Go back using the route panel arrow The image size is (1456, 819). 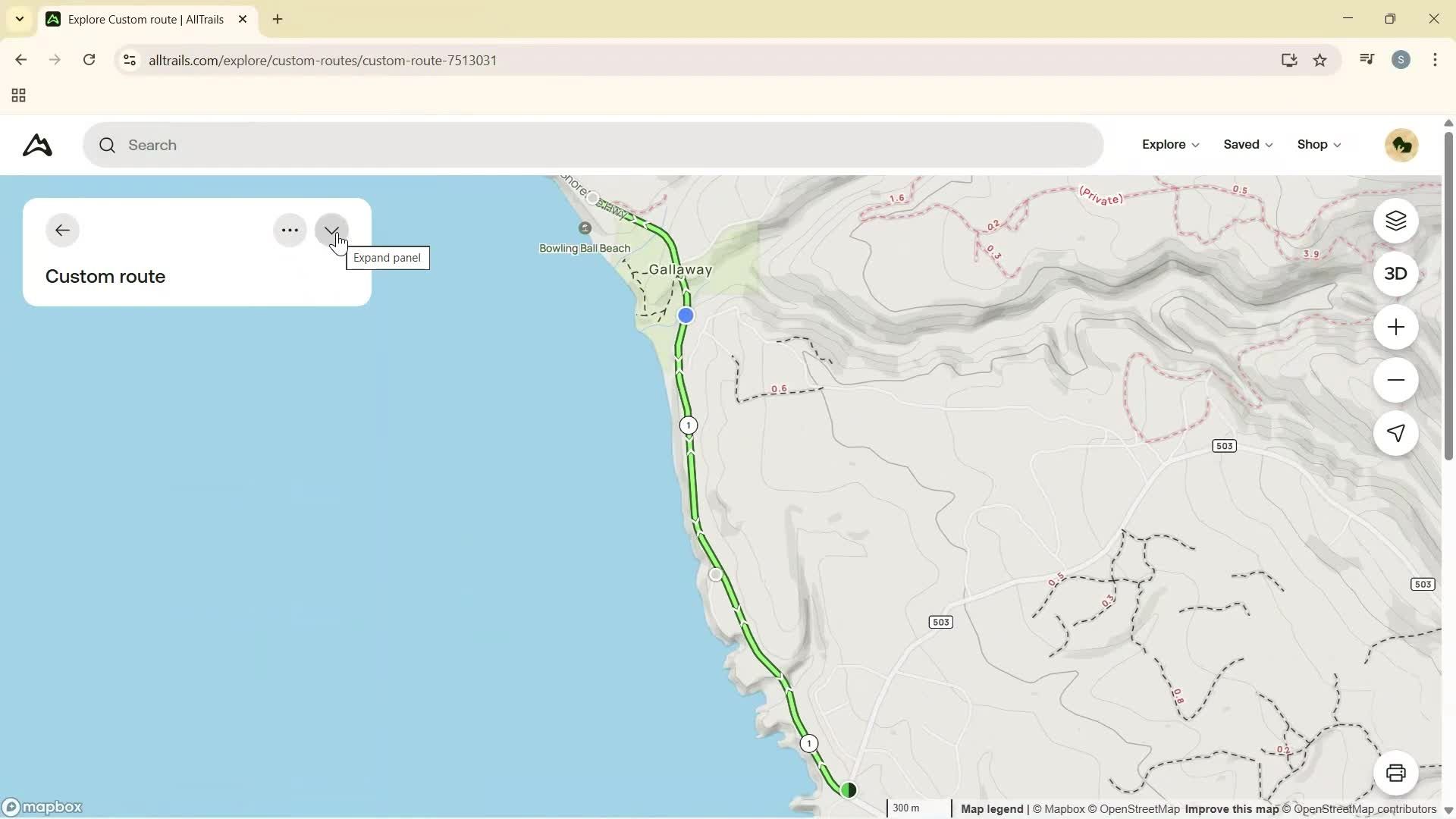click(63, 230)
